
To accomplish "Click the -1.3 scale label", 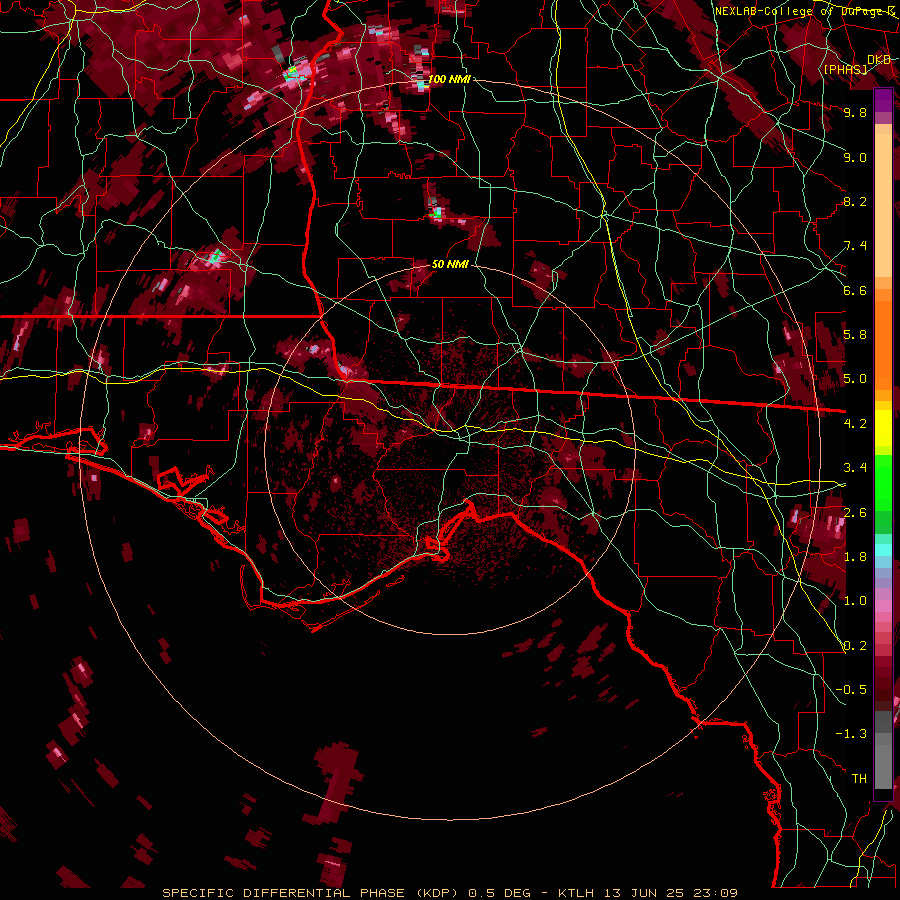I will (x=851, y=734).
